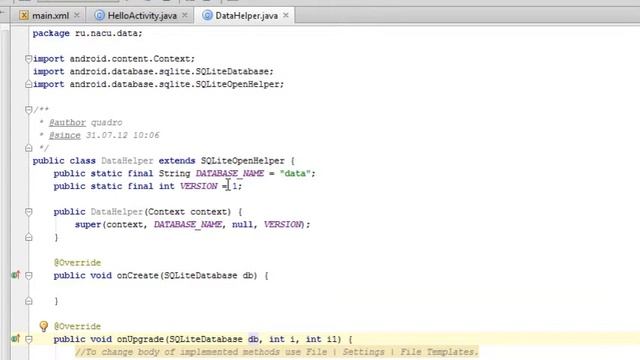Click the override gutter icon beside onCreate
The image size is (640, 360).
(16, 275)
